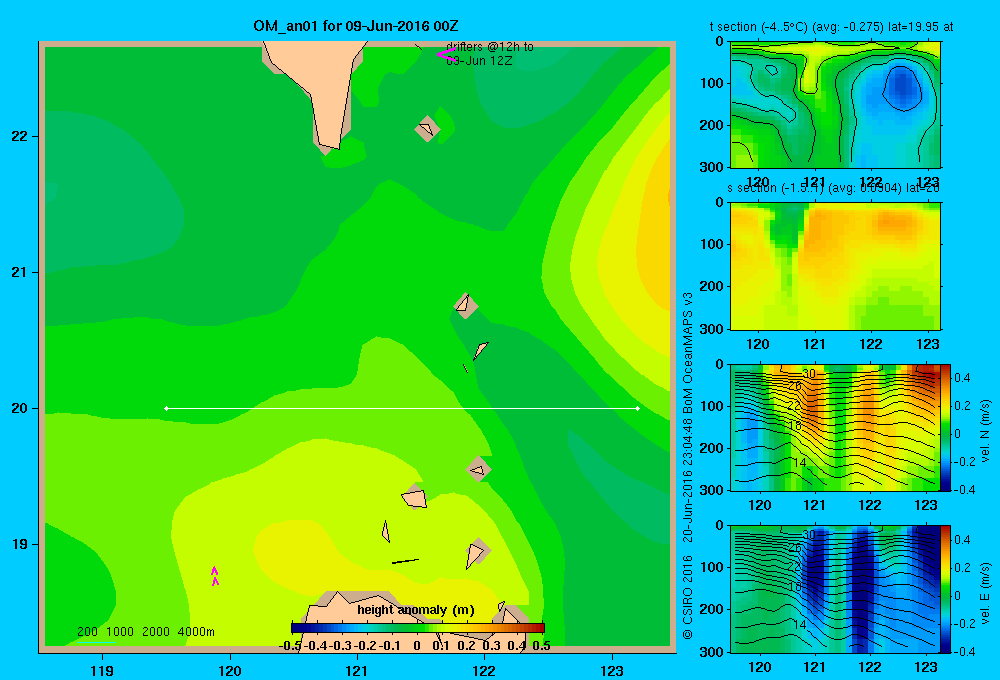This screenshot has width=1000, height=680.
Task: Open the salinity section plot thumbnail
Action: [x=835, y=266]
